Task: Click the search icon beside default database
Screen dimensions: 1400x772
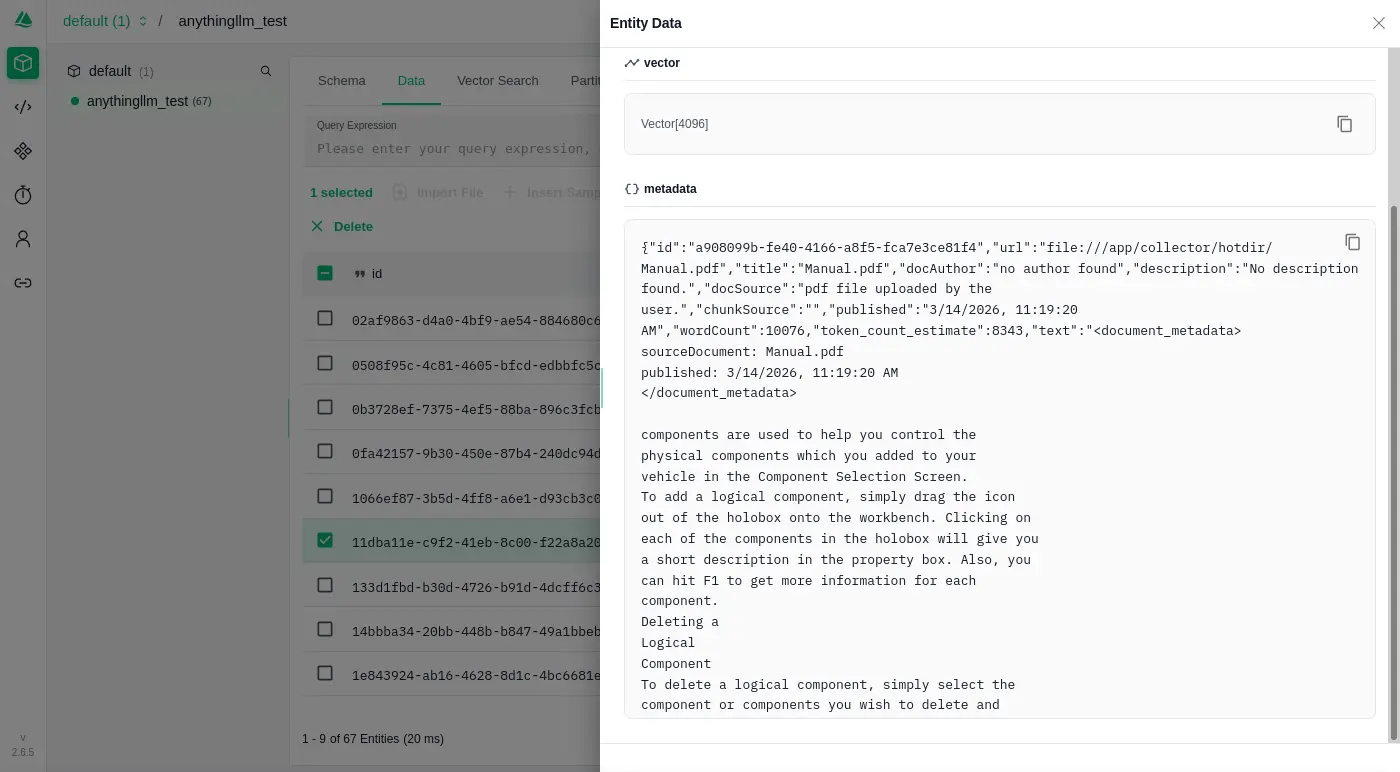Action: coord(265,71)
